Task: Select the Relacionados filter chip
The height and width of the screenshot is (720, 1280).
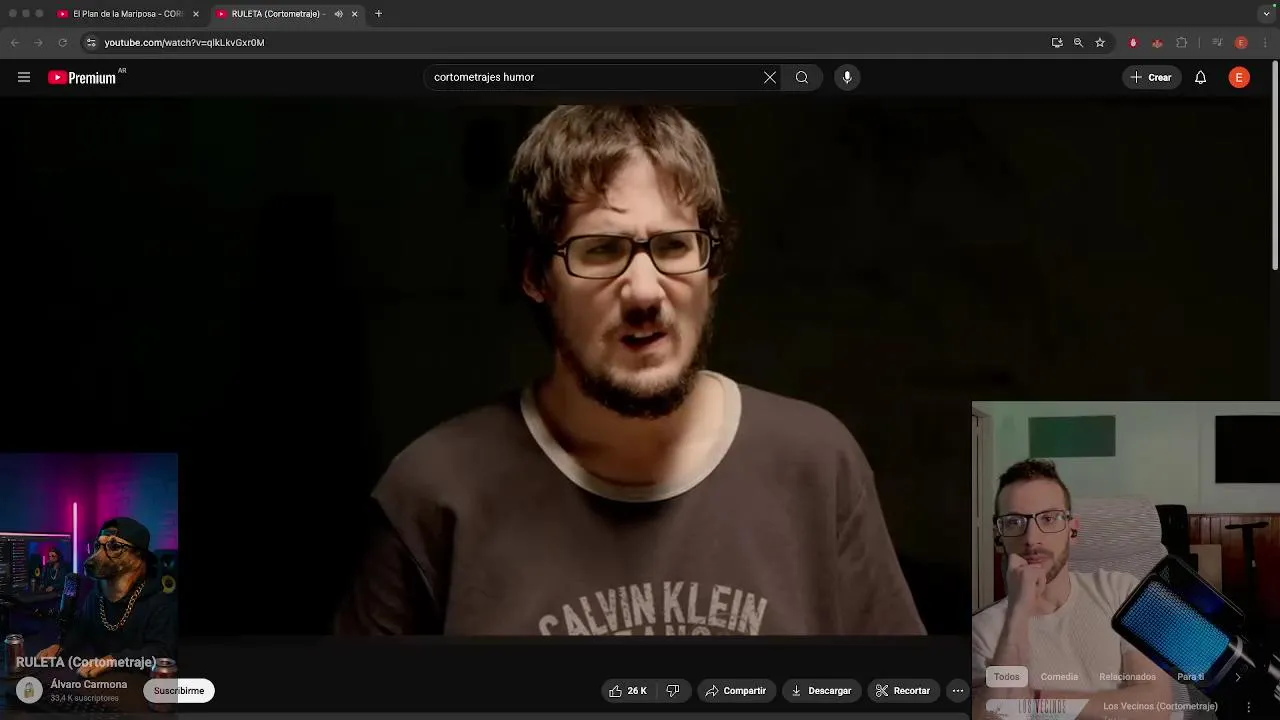Action: pos(1127,677)
